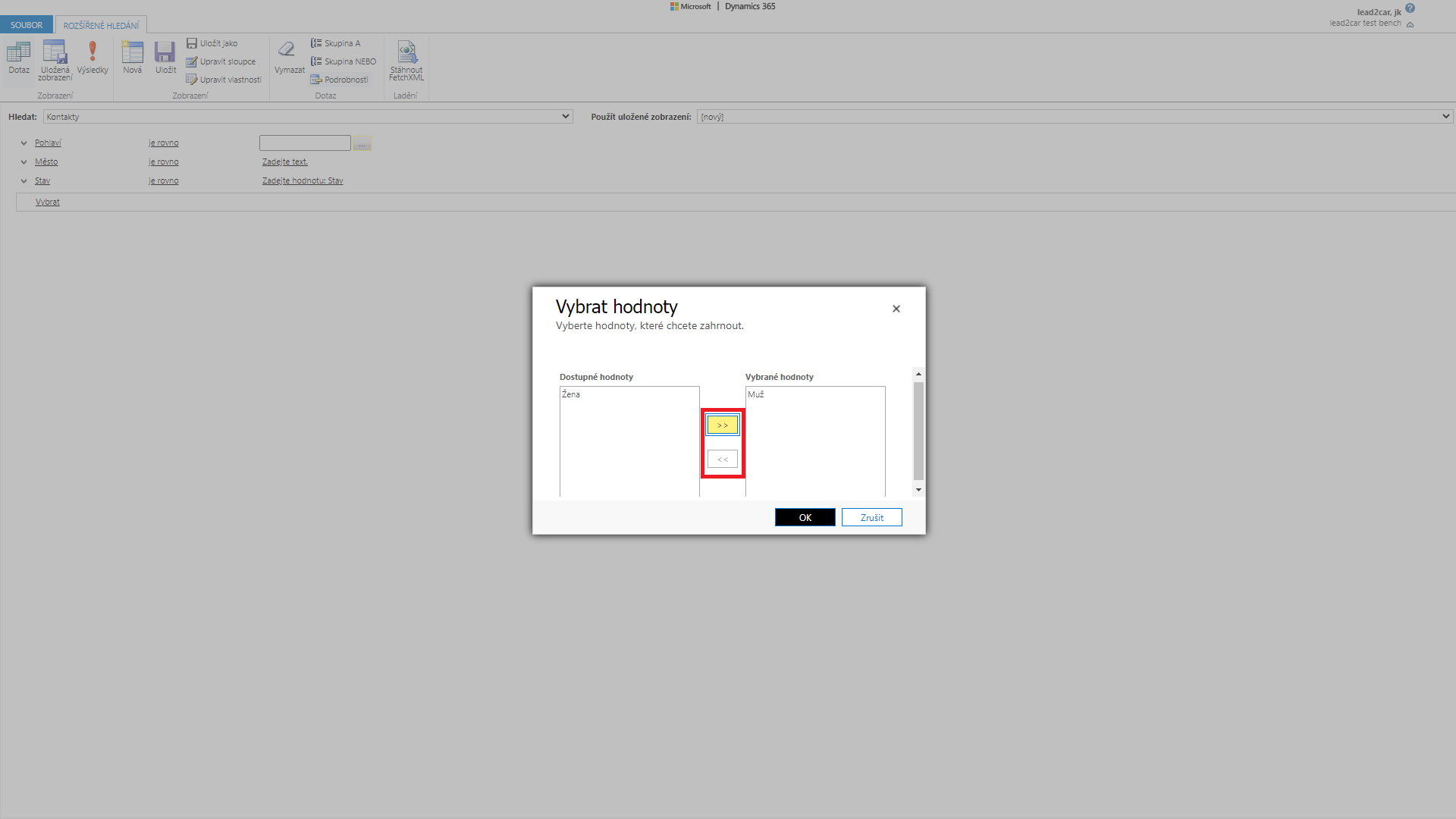This screenshot has width=1456, height=819.
Task: Expand chevron next to Pohlaví row
Action: pyautogui.click(x=24, y=143)
